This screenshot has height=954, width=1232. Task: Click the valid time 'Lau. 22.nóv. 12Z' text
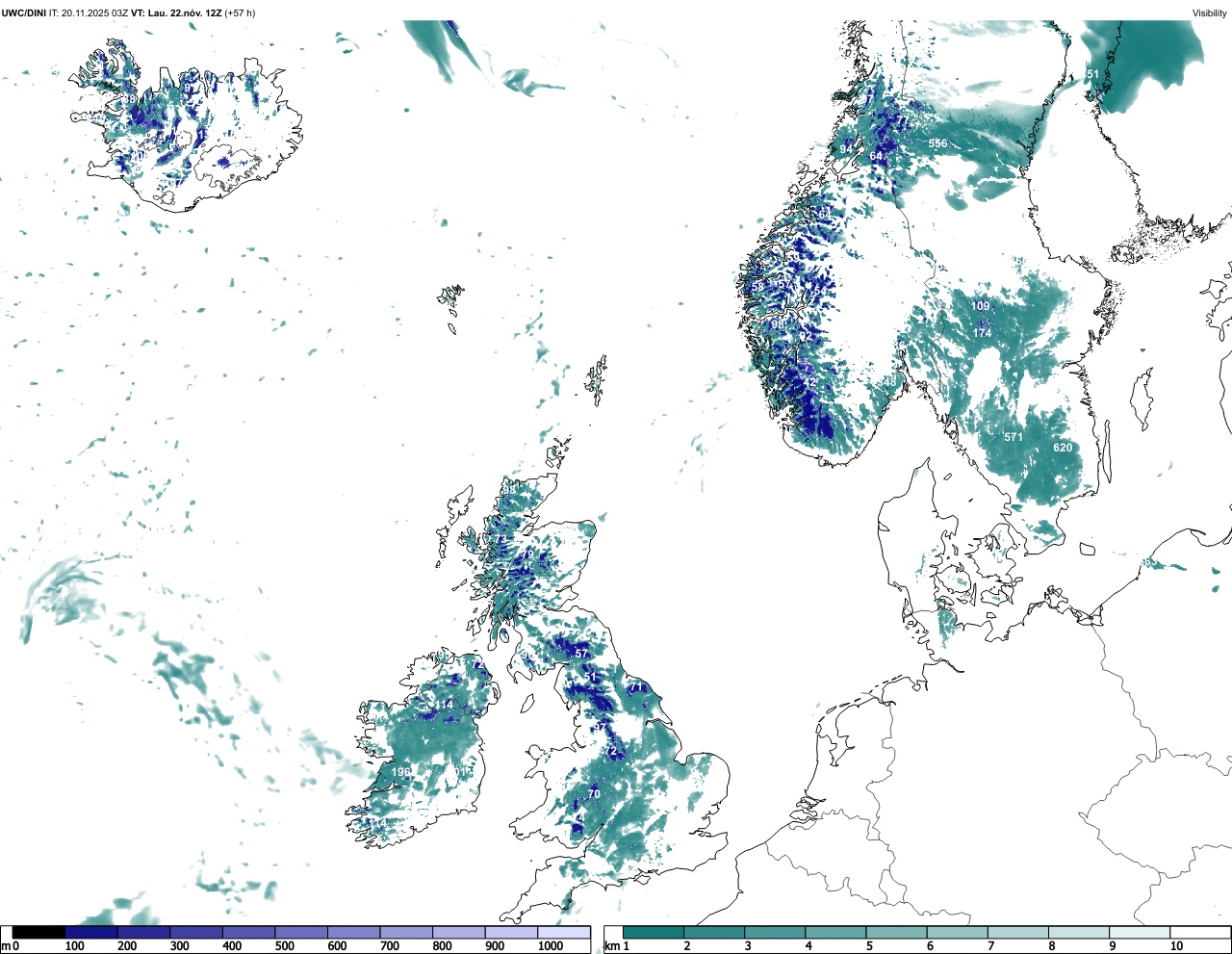(x=186, y=13)
